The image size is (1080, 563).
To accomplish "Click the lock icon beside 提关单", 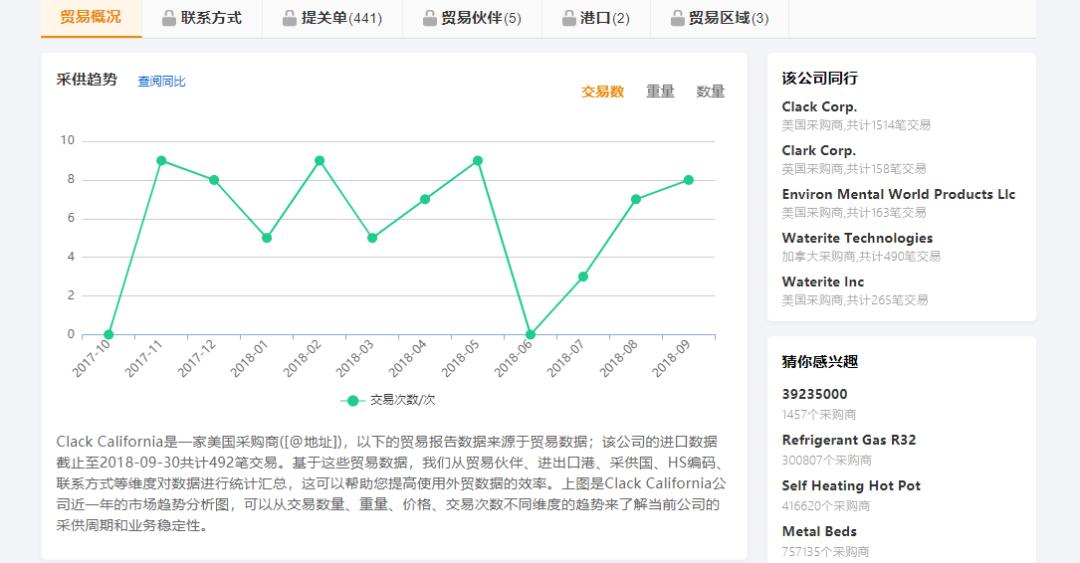I will [289, 19].
